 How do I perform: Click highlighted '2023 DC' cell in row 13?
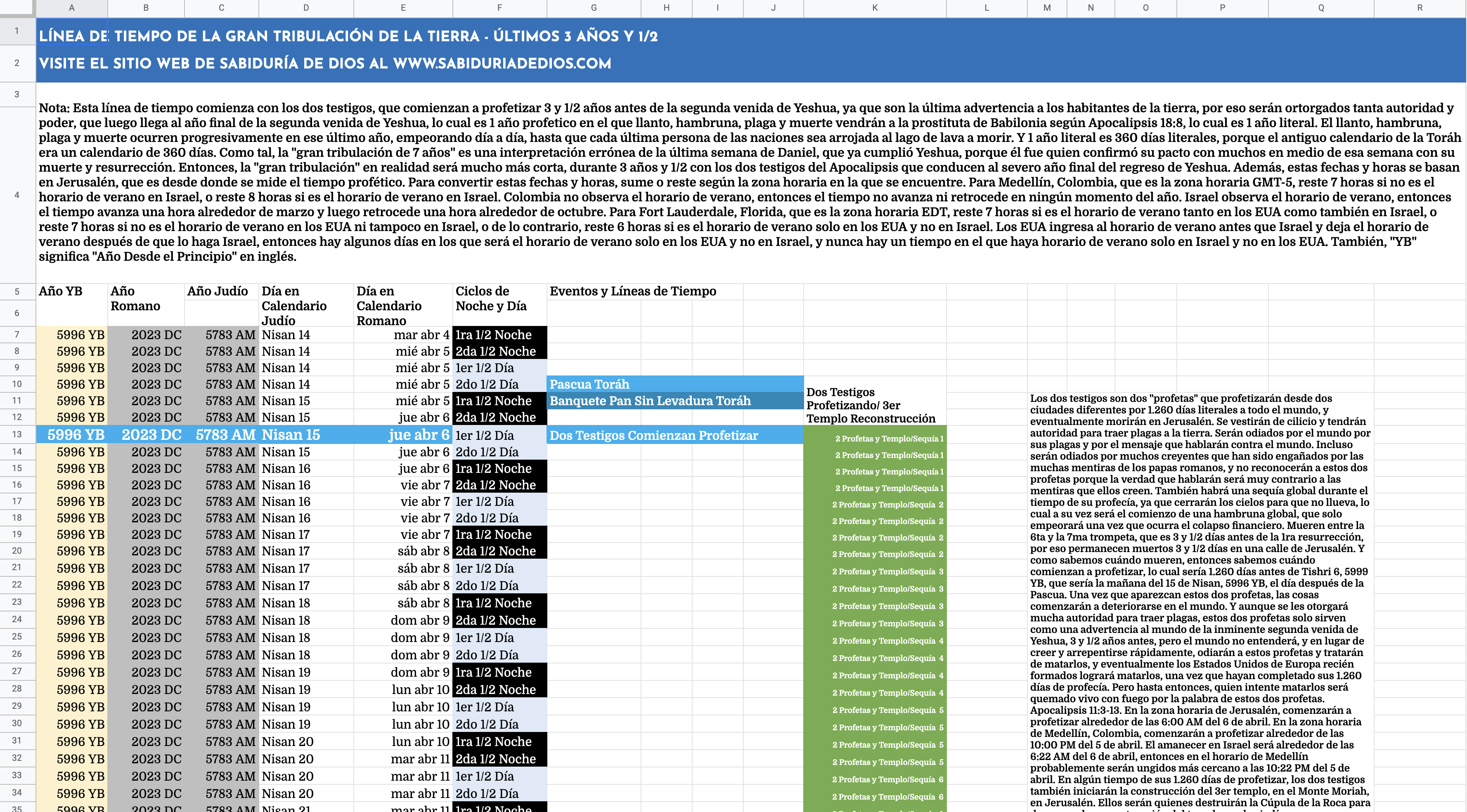point(146,434)
